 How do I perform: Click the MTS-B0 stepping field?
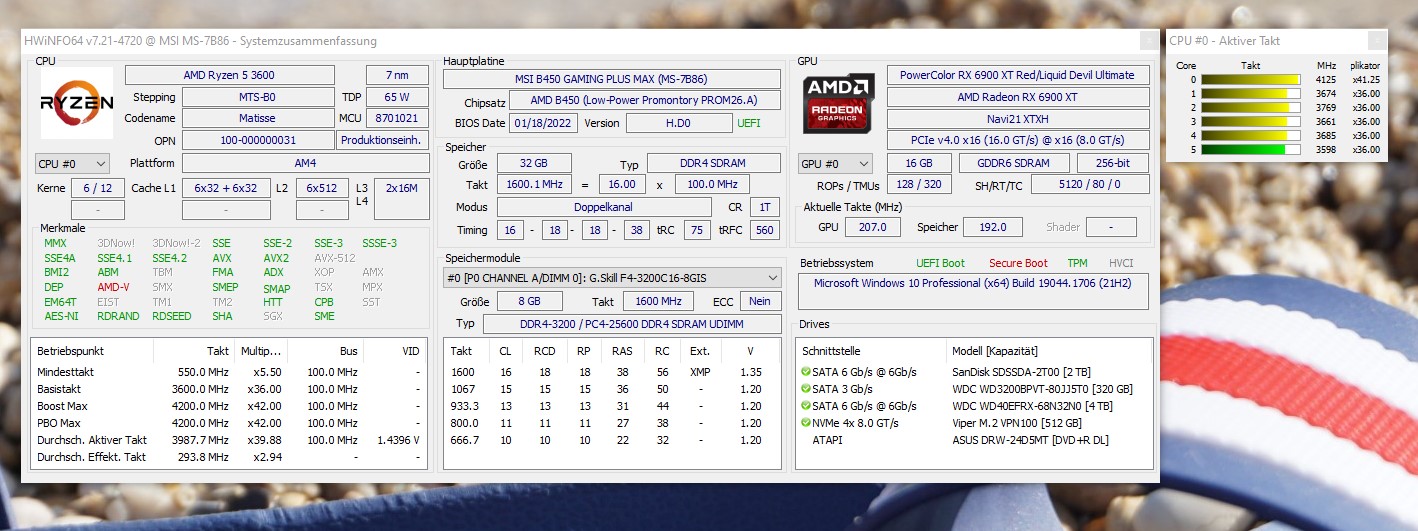[258, 97]
